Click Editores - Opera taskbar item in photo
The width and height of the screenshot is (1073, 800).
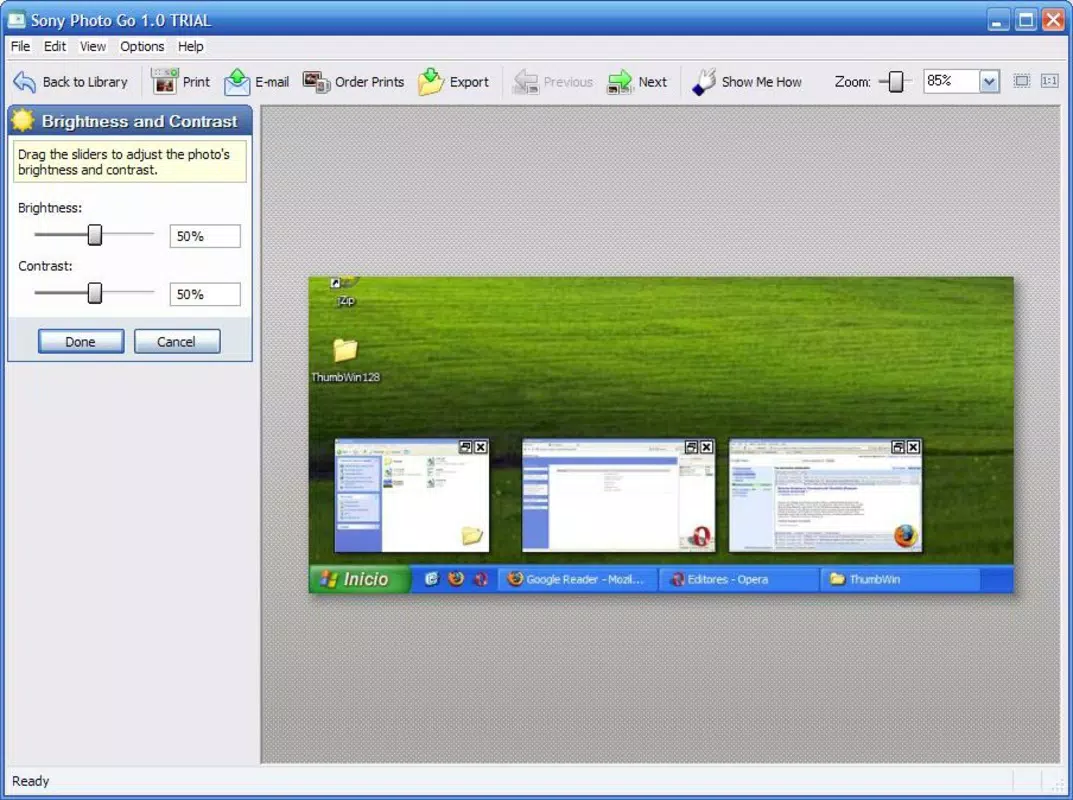(738, 580)
